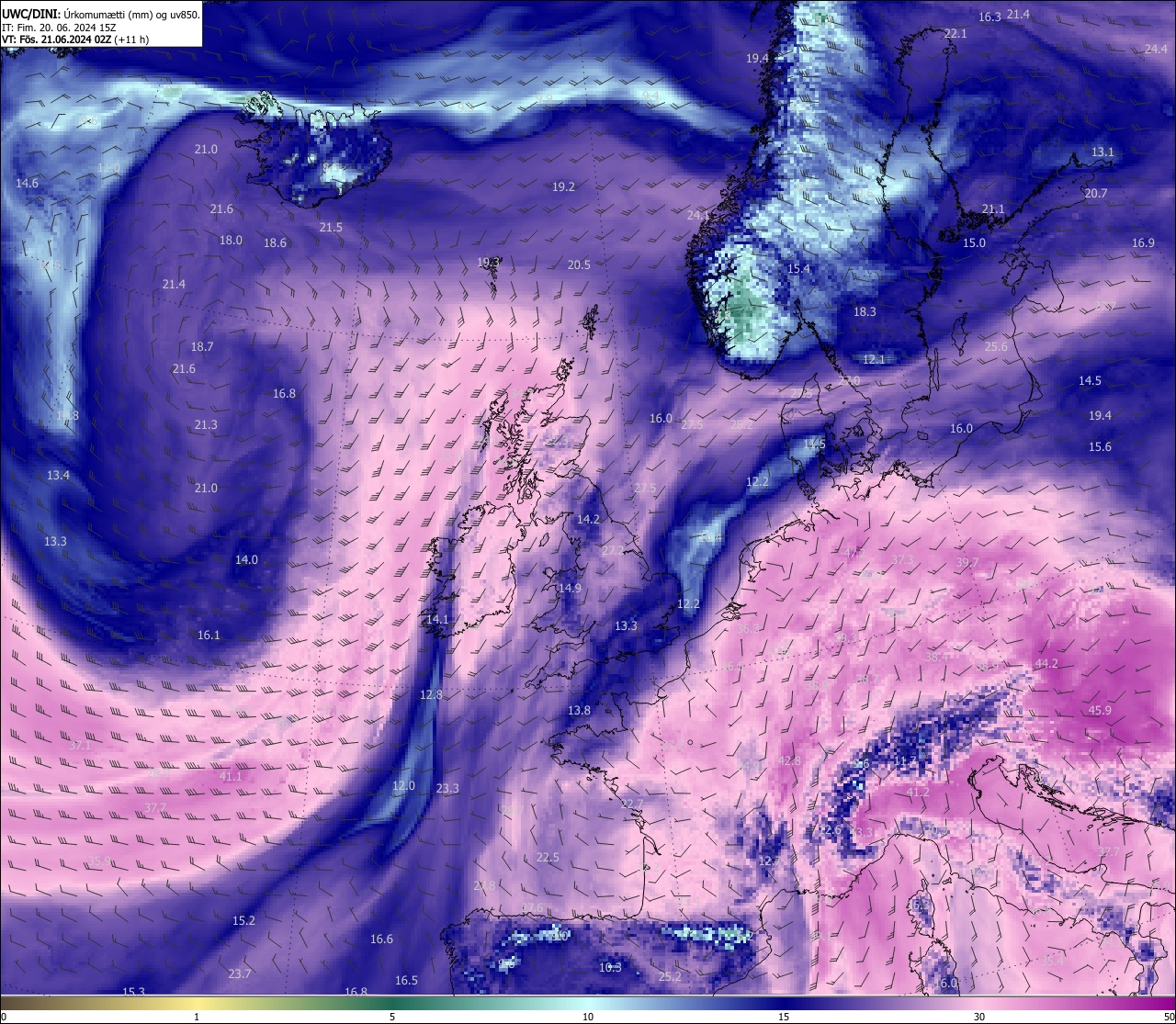Click the 25.2 value over Spain
1176x1024 pixels.
tap(670, 976)
